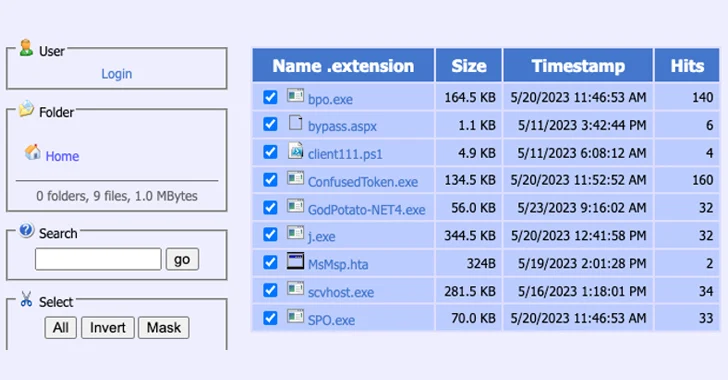Image resolution: width=728 pixels, height=380 pixels.
Task: Go to the Home folder link
Action: point(62,156)
